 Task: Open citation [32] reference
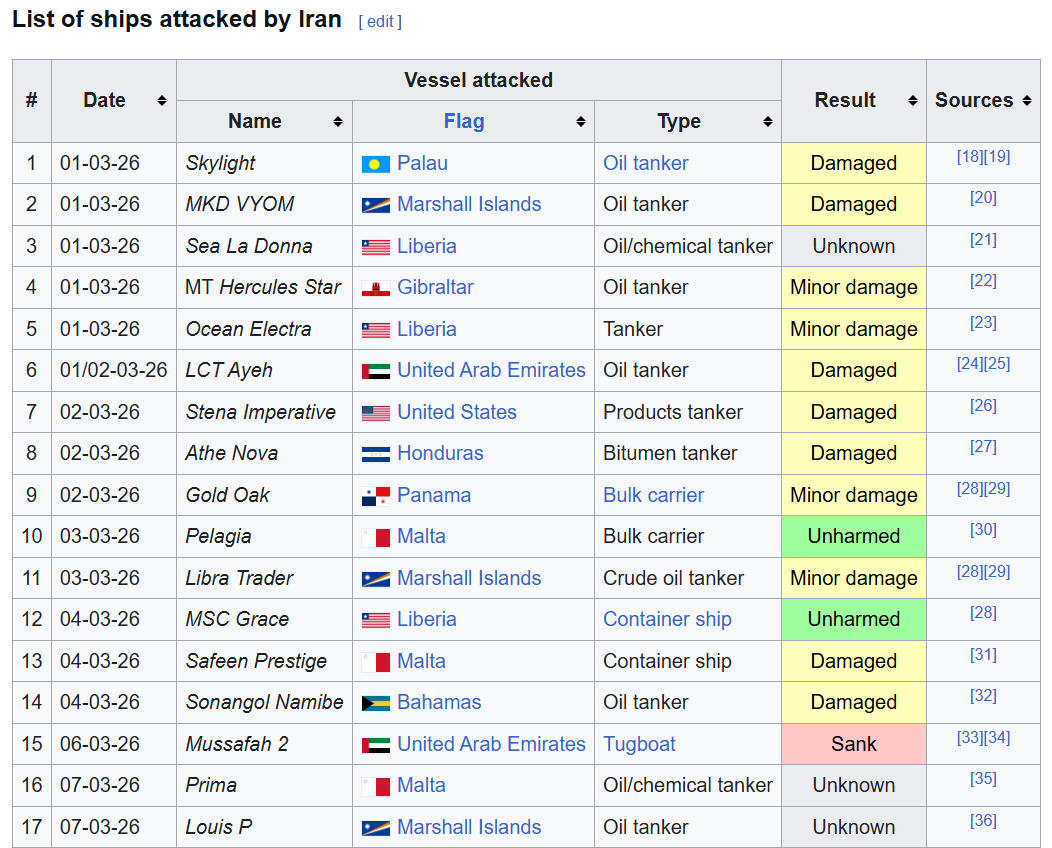pyautogui.click(x=983, y=696)
